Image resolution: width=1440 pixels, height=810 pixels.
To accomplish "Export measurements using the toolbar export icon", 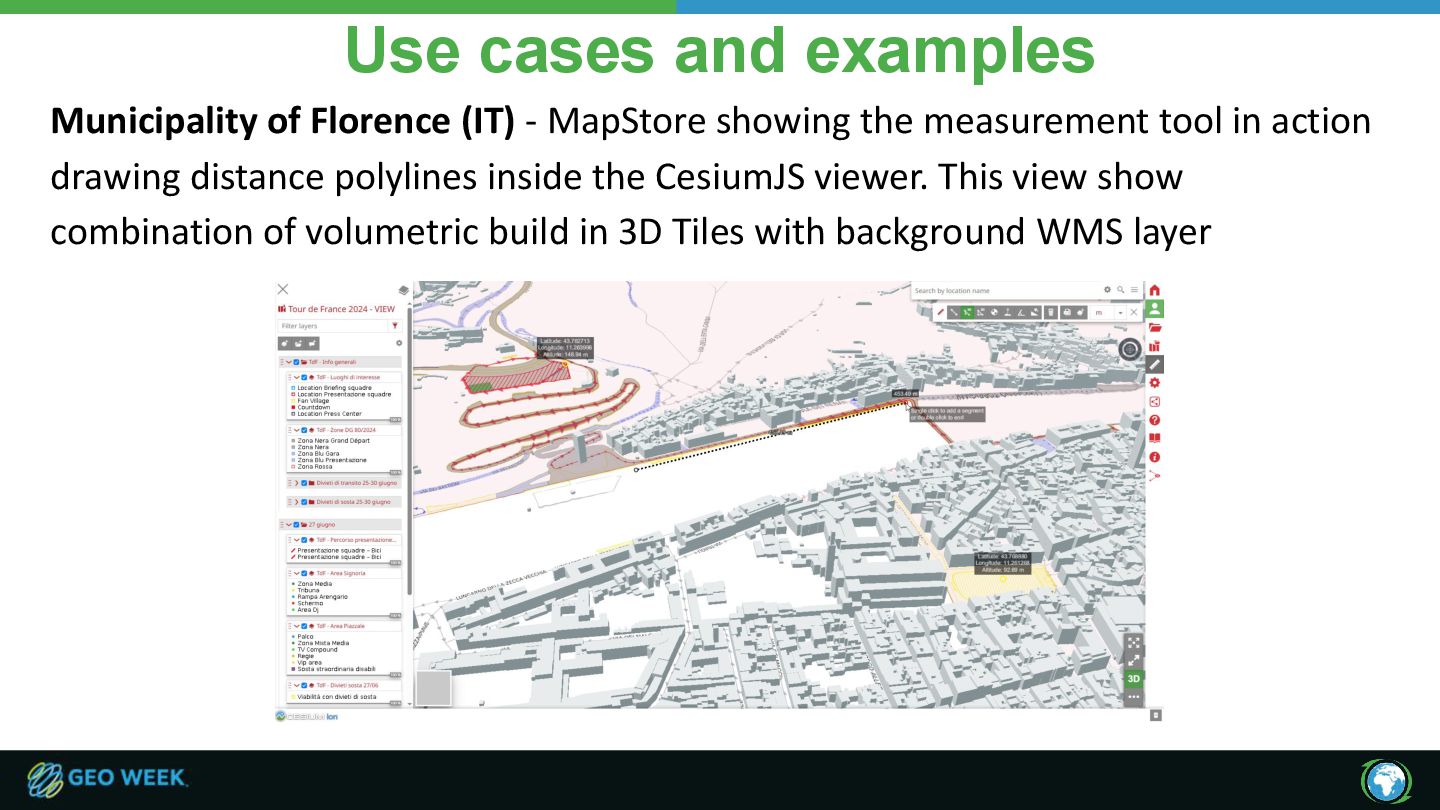I will coord(1067,312).
